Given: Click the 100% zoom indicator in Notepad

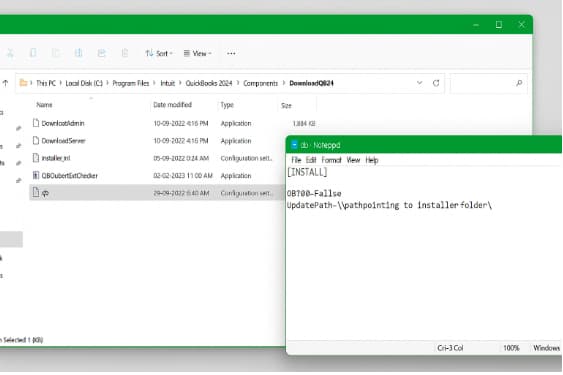Looking at the screenshot, I should (x=511, y=348).
